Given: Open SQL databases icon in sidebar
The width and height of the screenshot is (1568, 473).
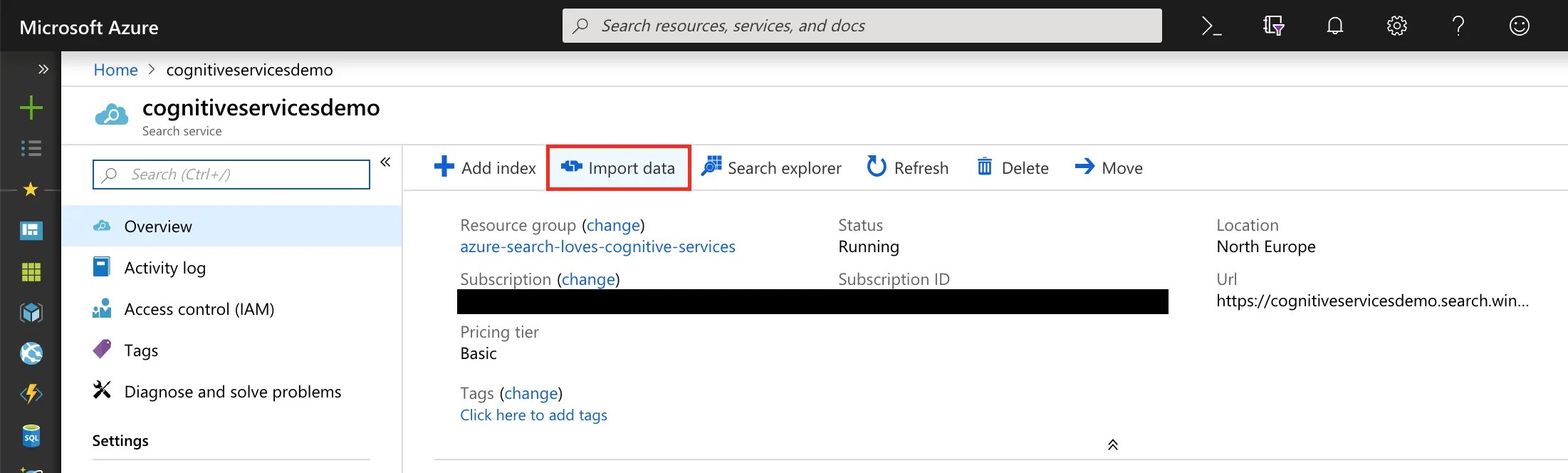Looking at the screenshot, I should click(x=31, y=436).
